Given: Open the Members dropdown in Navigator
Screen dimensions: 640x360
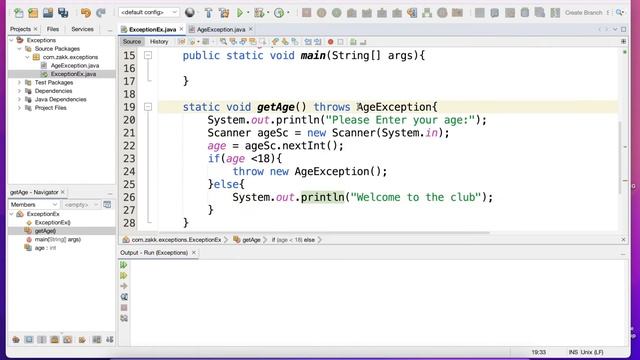Looking at the screenshot, I should tap(34, 204).
